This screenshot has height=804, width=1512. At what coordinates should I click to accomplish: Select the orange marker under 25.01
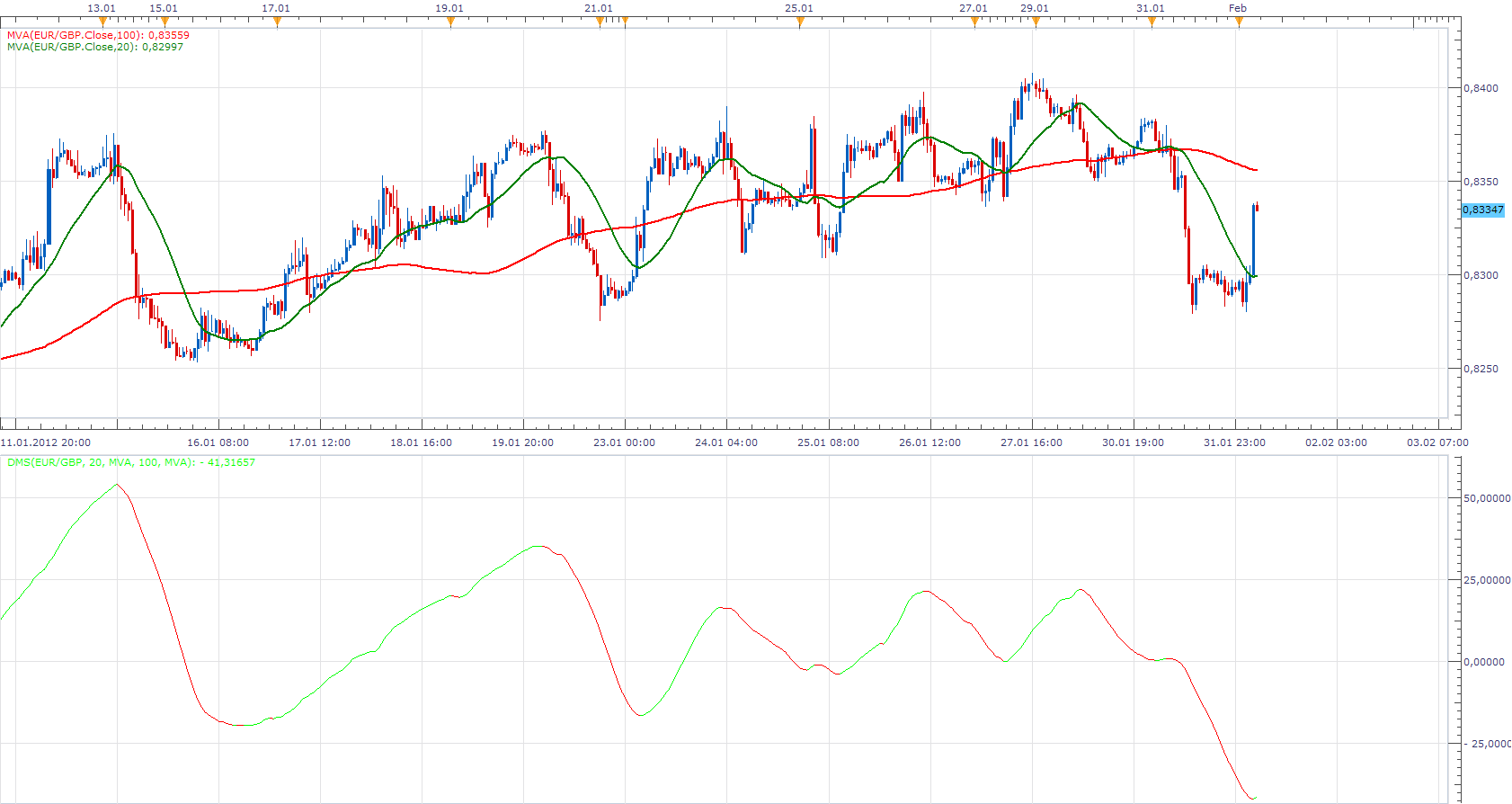coord(800,22)
